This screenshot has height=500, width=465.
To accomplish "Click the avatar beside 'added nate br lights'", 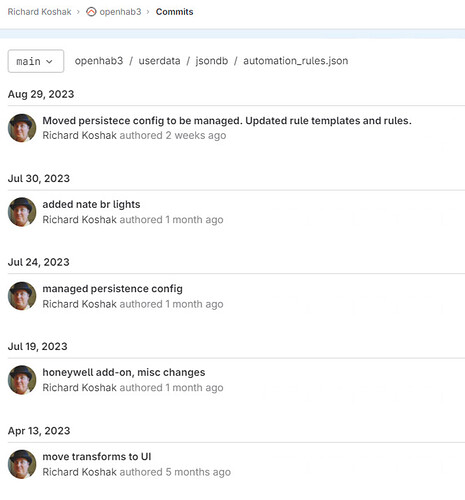I will click(22, 212).
